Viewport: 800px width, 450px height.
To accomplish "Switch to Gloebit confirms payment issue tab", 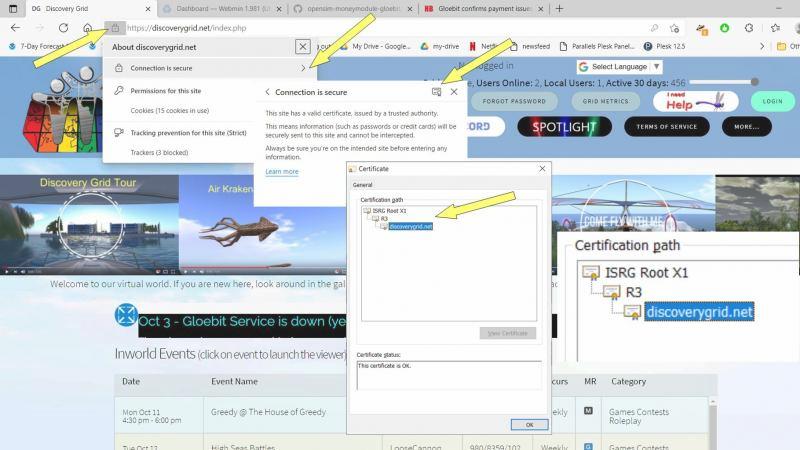I will (484, 9).
